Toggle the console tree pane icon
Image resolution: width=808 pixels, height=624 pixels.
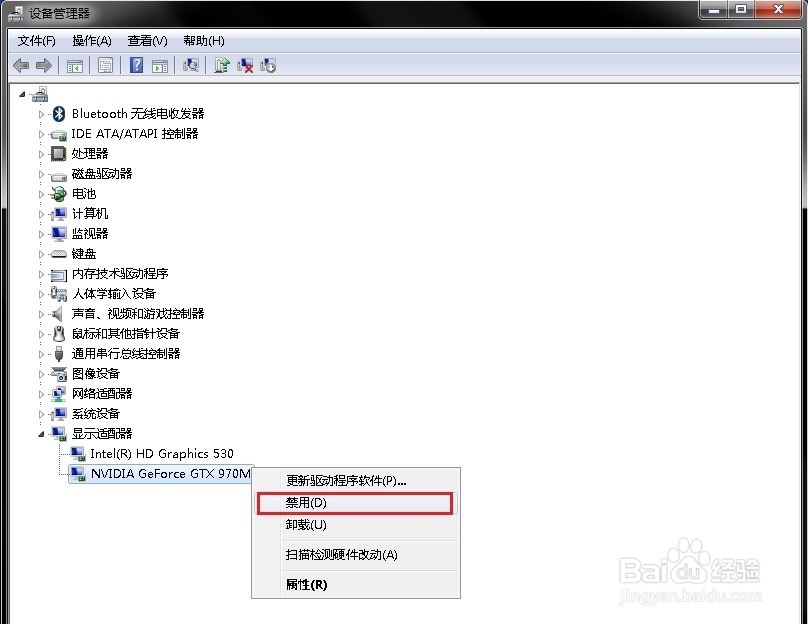click(75, 66)
